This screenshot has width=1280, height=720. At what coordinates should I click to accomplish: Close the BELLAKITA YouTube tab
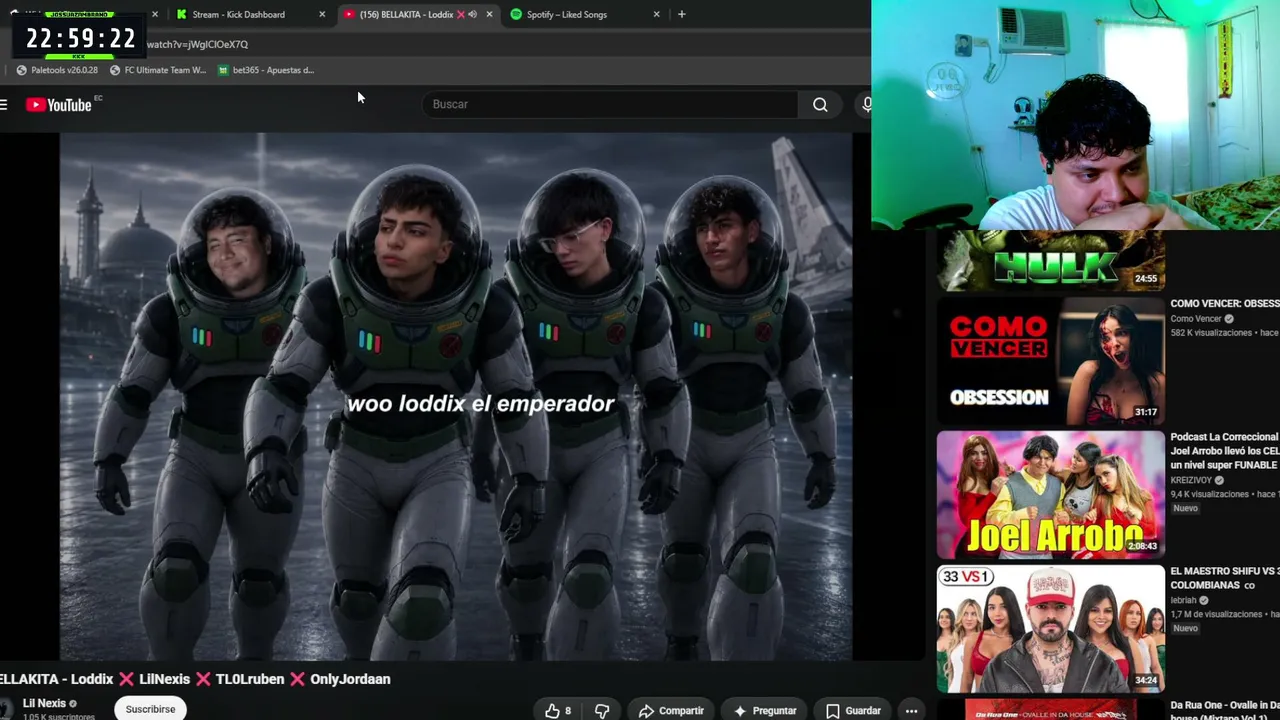[489, 14]
